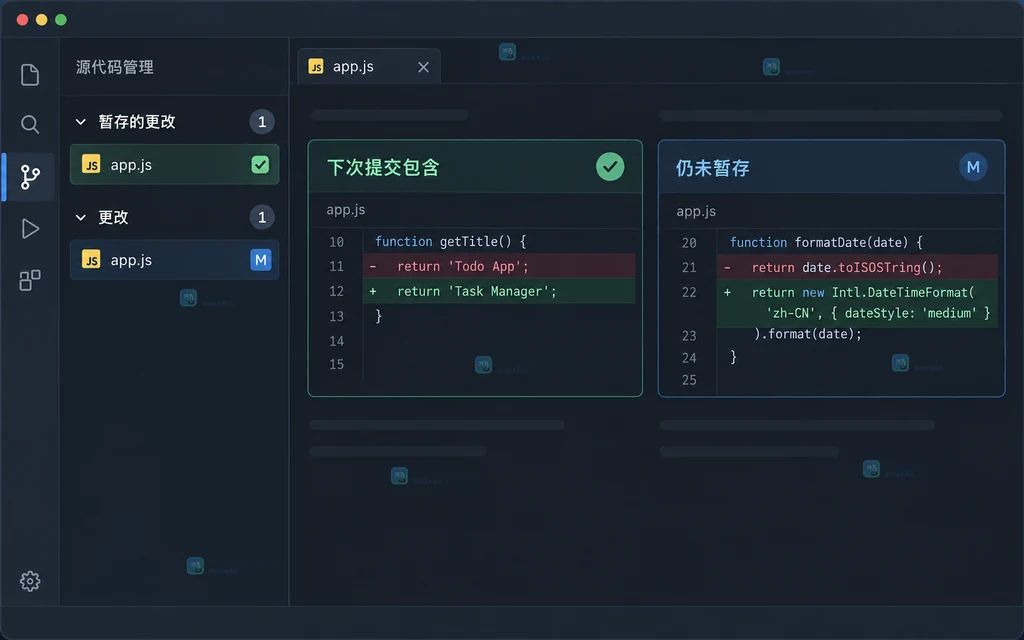Click the 源代码管理 panel title

pyautogui.click(x=115, y=67)
